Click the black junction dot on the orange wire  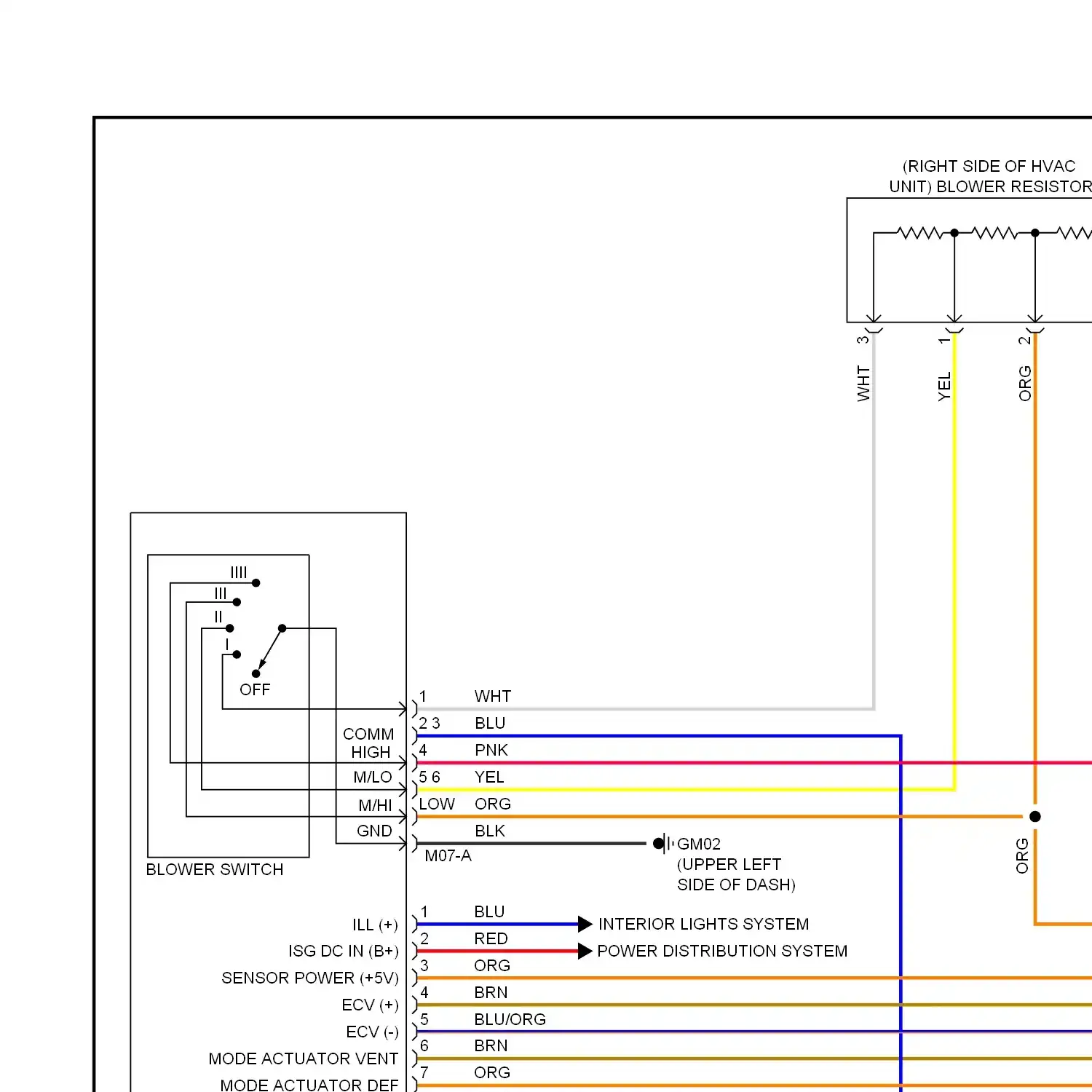click(x=1035, y=817)
